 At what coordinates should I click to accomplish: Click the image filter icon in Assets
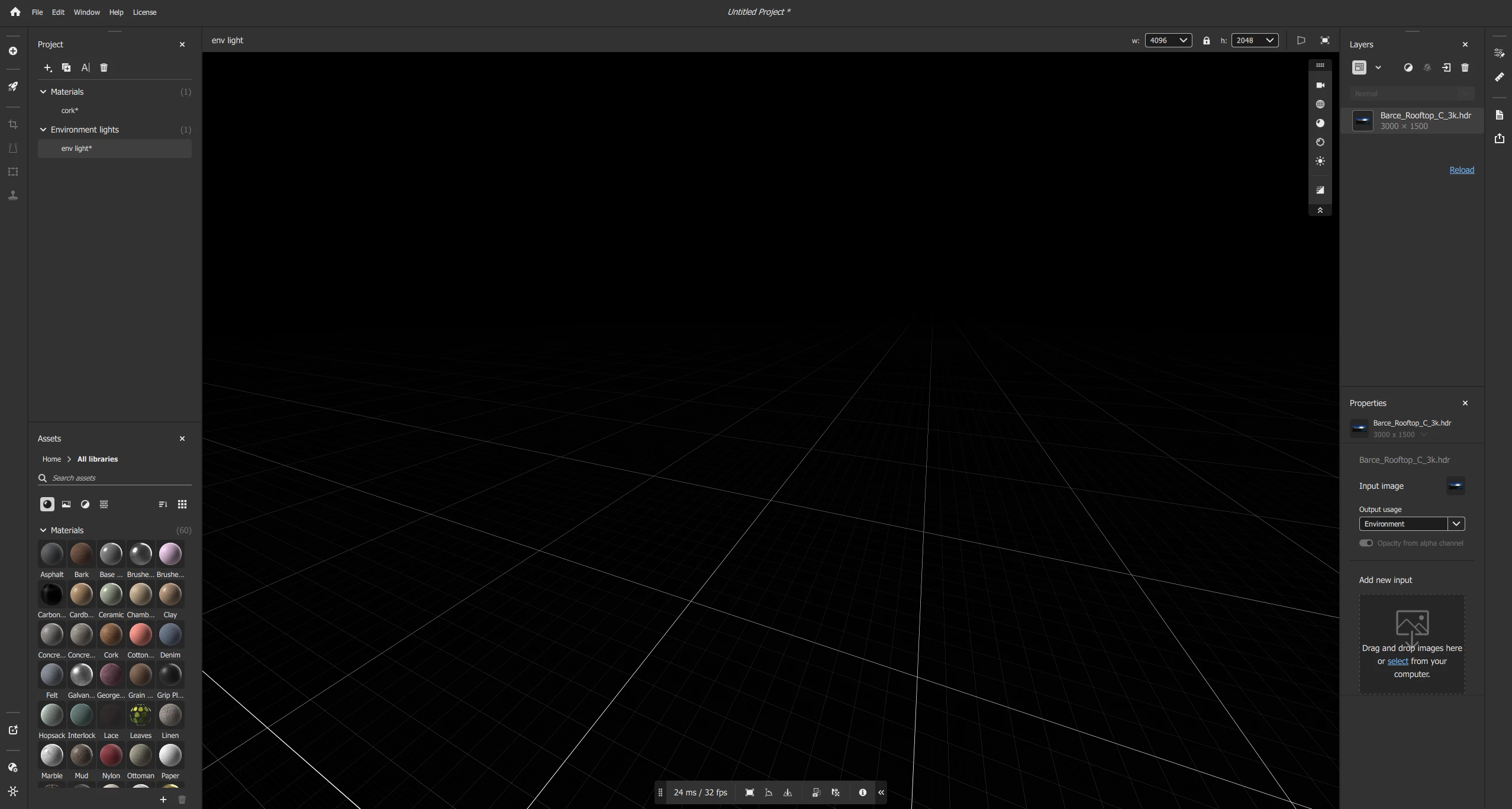[66, 504]
